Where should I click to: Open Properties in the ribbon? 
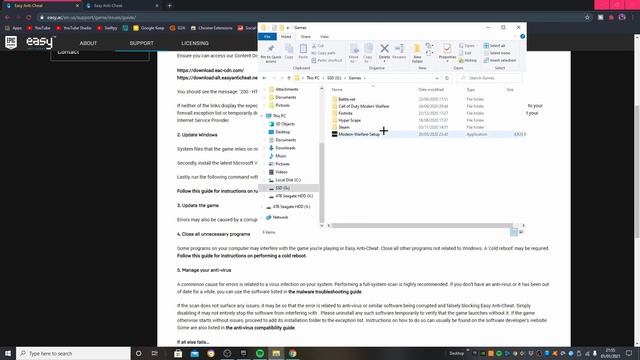tap(447, 52)
